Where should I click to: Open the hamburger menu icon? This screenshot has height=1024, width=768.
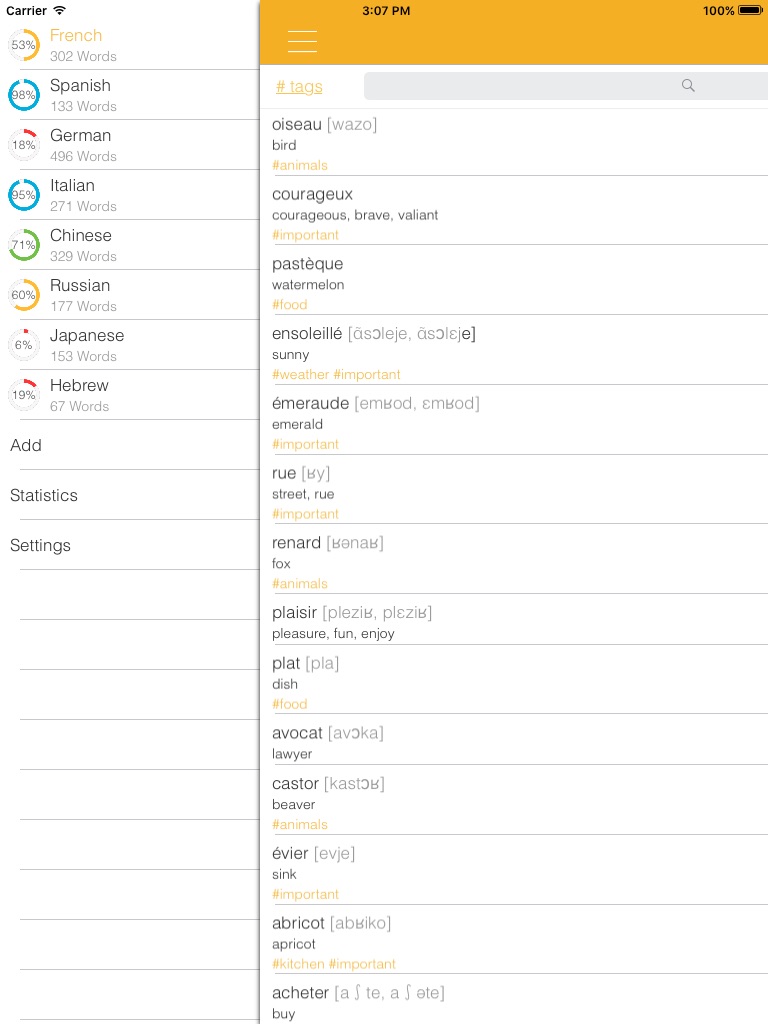pos(302,41)
